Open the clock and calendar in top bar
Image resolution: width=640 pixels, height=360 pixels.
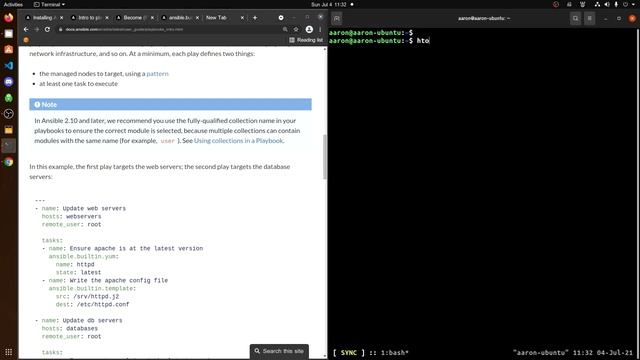[329, 4]
